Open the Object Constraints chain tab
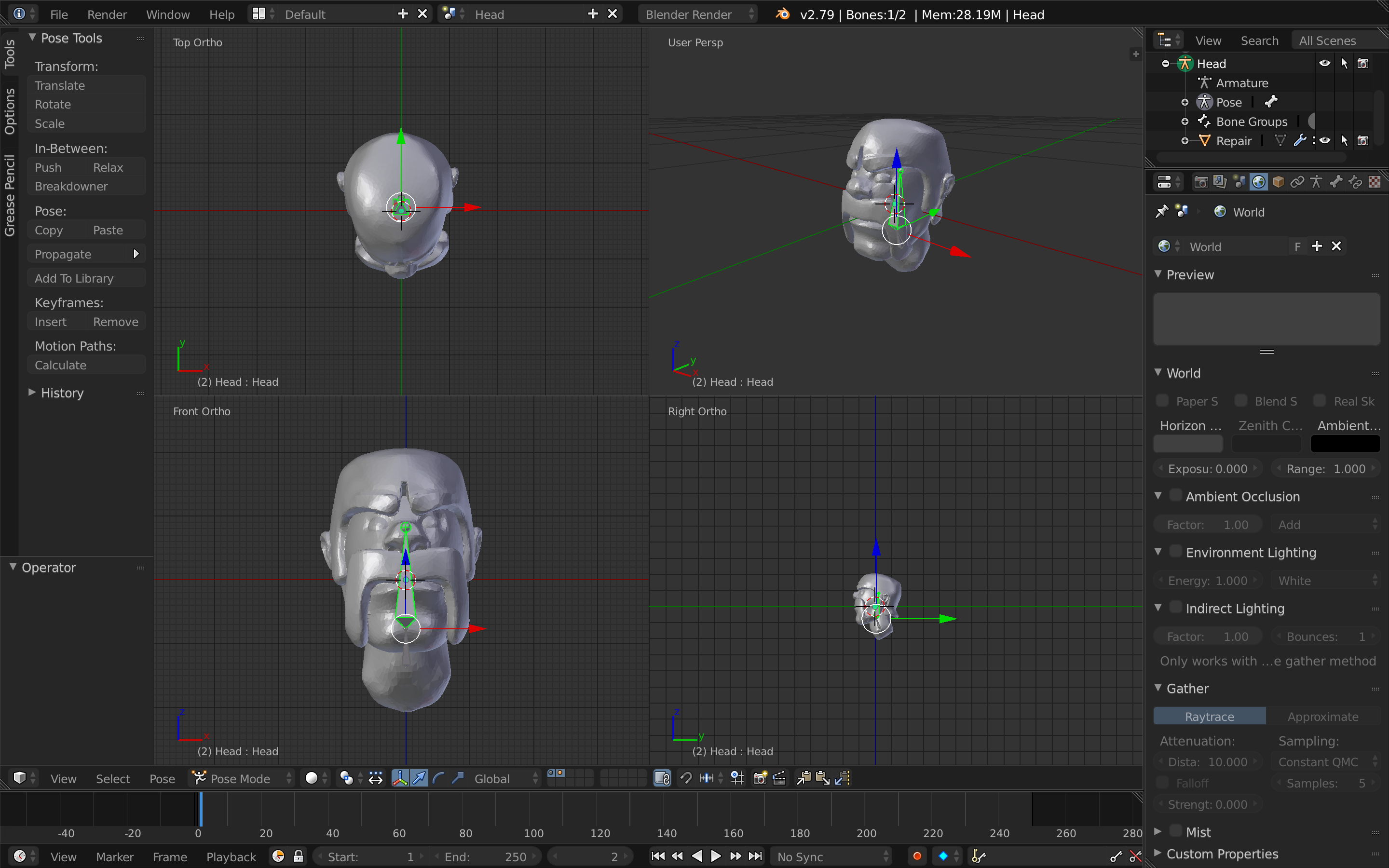The width and height of the screenshot is (1389, 868). pyautogui.click(x=1297, y=183)
